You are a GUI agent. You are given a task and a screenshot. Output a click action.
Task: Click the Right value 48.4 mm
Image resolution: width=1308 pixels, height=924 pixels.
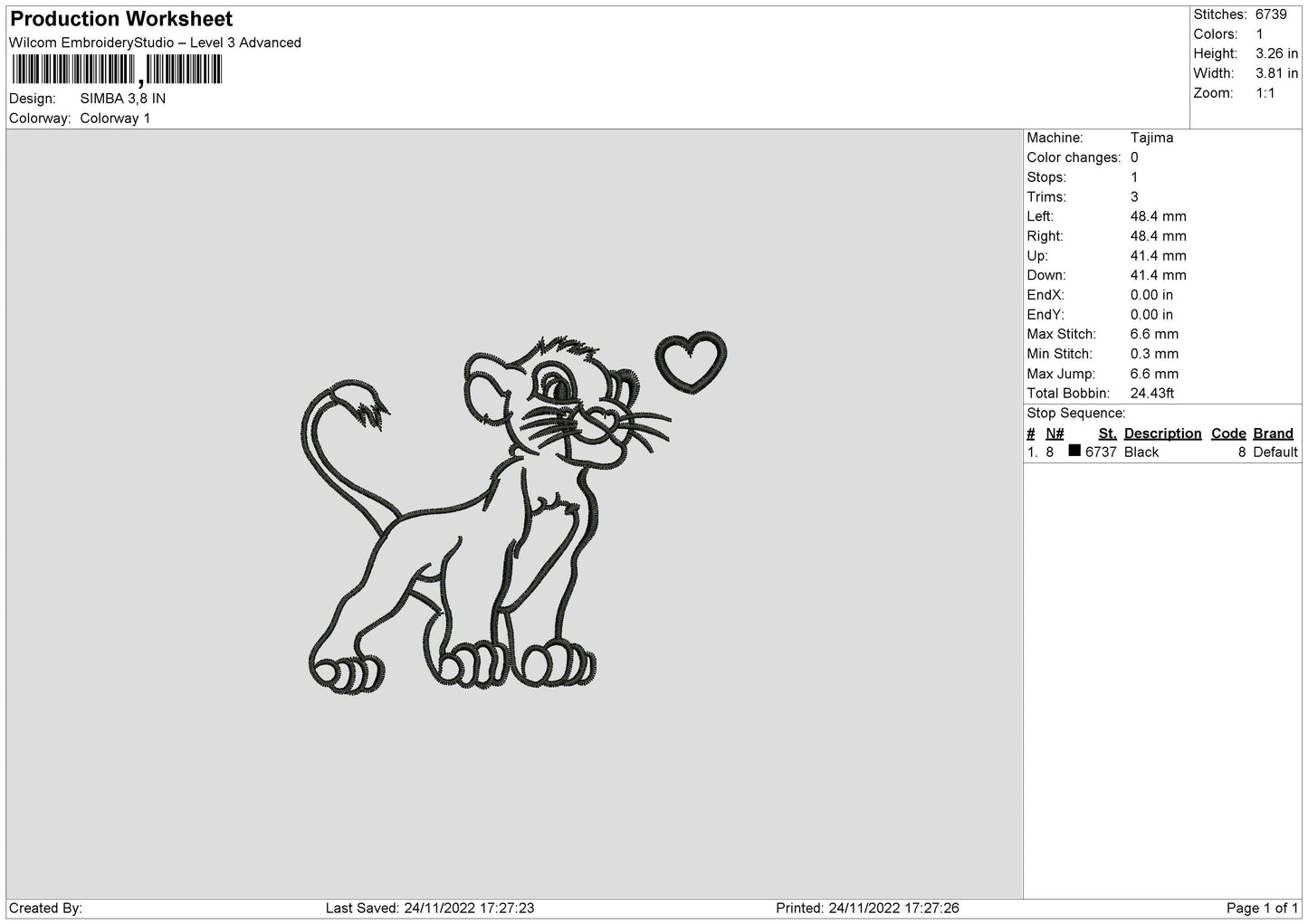click(x=1159, y=236)
